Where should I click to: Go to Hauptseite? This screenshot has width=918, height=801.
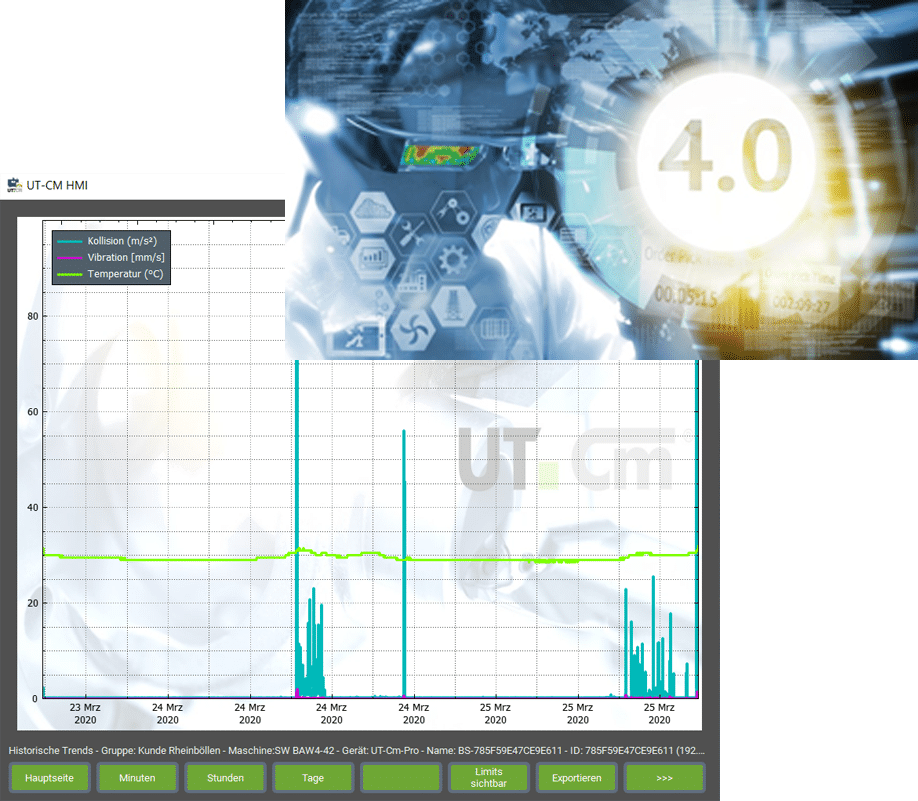pyautogui.click(x=50, y=777)
